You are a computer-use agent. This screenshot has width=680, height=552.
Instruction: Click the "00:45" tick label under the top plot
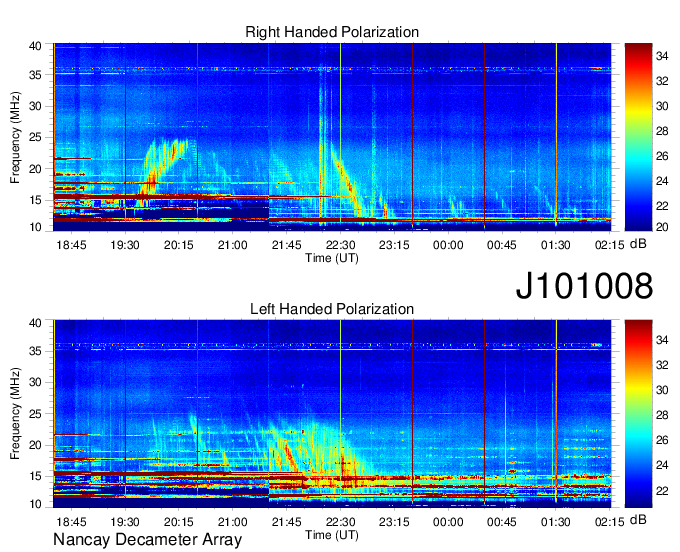point(502,245)
